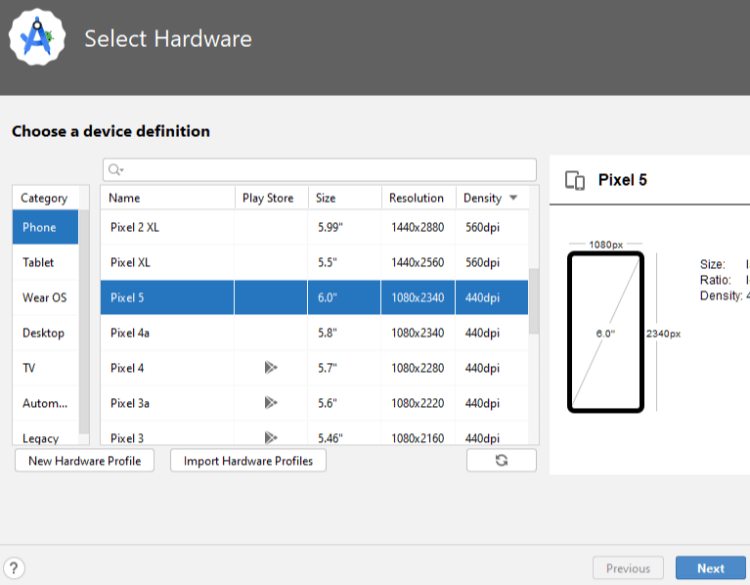750x585 pixels.
Task: Click the 1080x2280 resolution cell
Action: coord(418,368)
